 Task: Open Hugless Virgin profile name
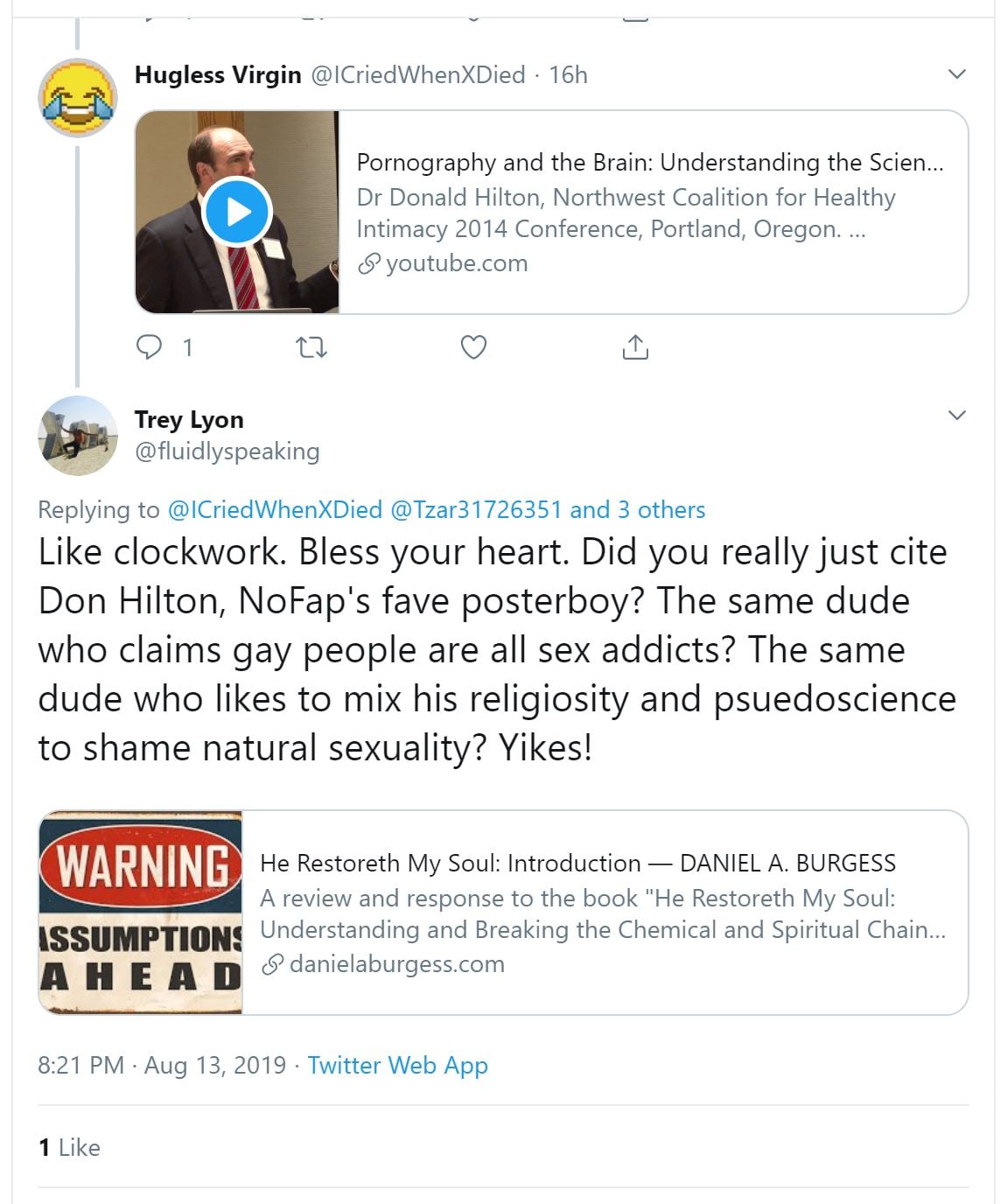click(x=218, y=75)
